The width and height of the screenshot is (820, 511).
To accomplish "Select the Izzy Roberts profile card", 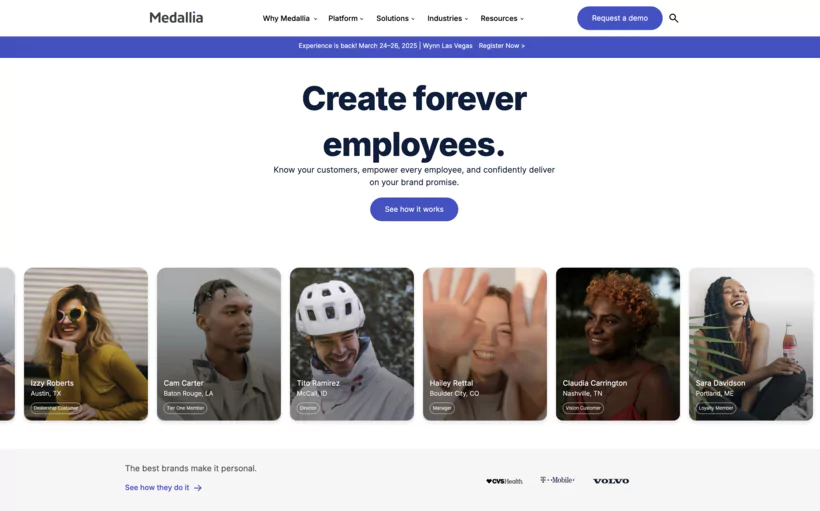I will (x=86, y=344).
